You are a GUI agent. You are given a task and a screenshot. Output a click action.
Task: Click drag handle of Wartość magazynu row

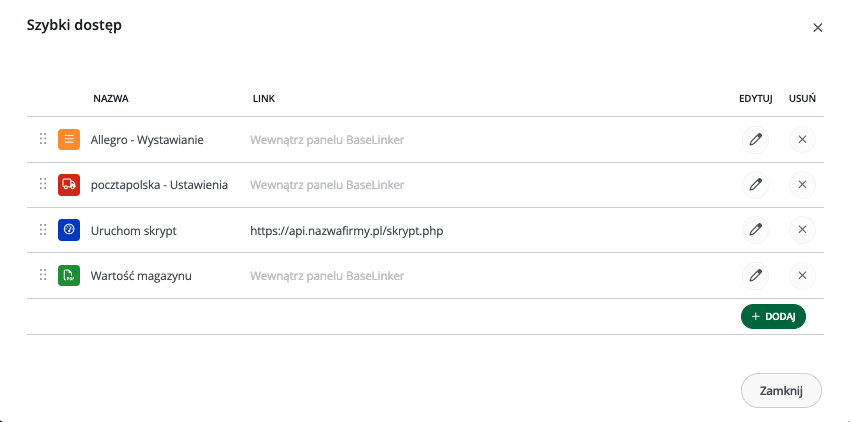(x=43, y=274)
